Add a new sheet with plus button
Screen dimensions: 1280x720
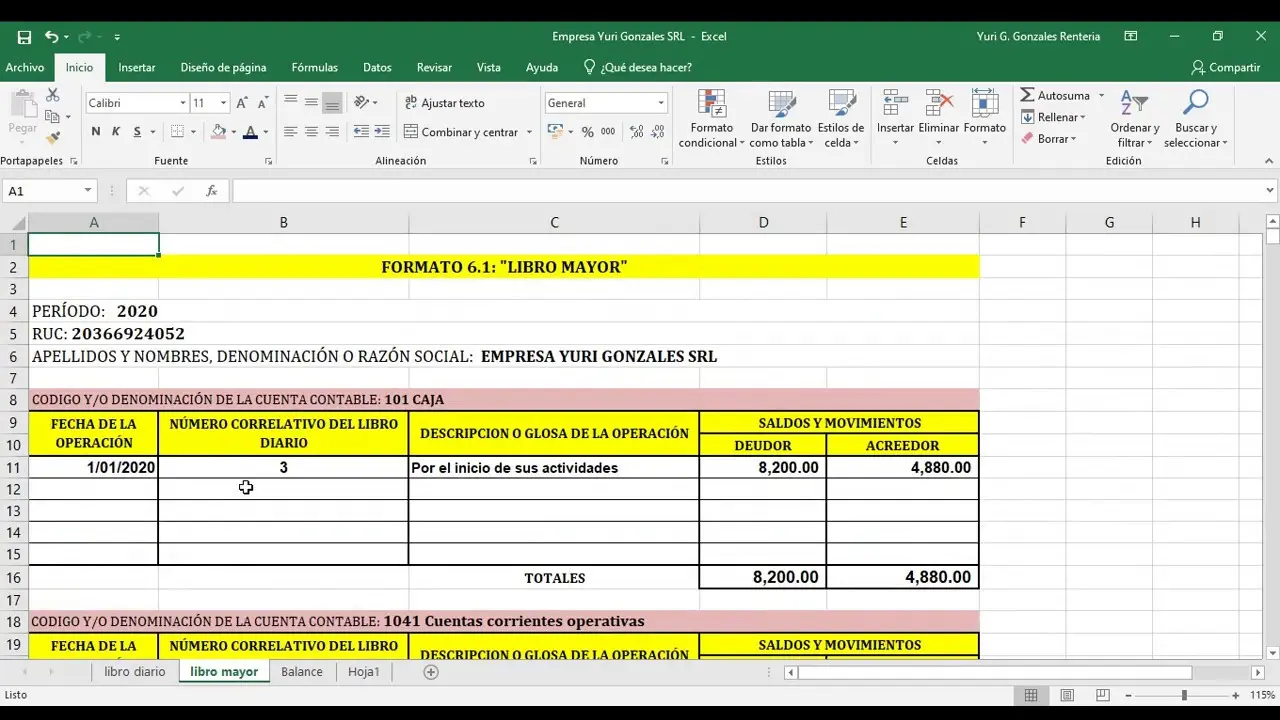[x=431, y=672]
